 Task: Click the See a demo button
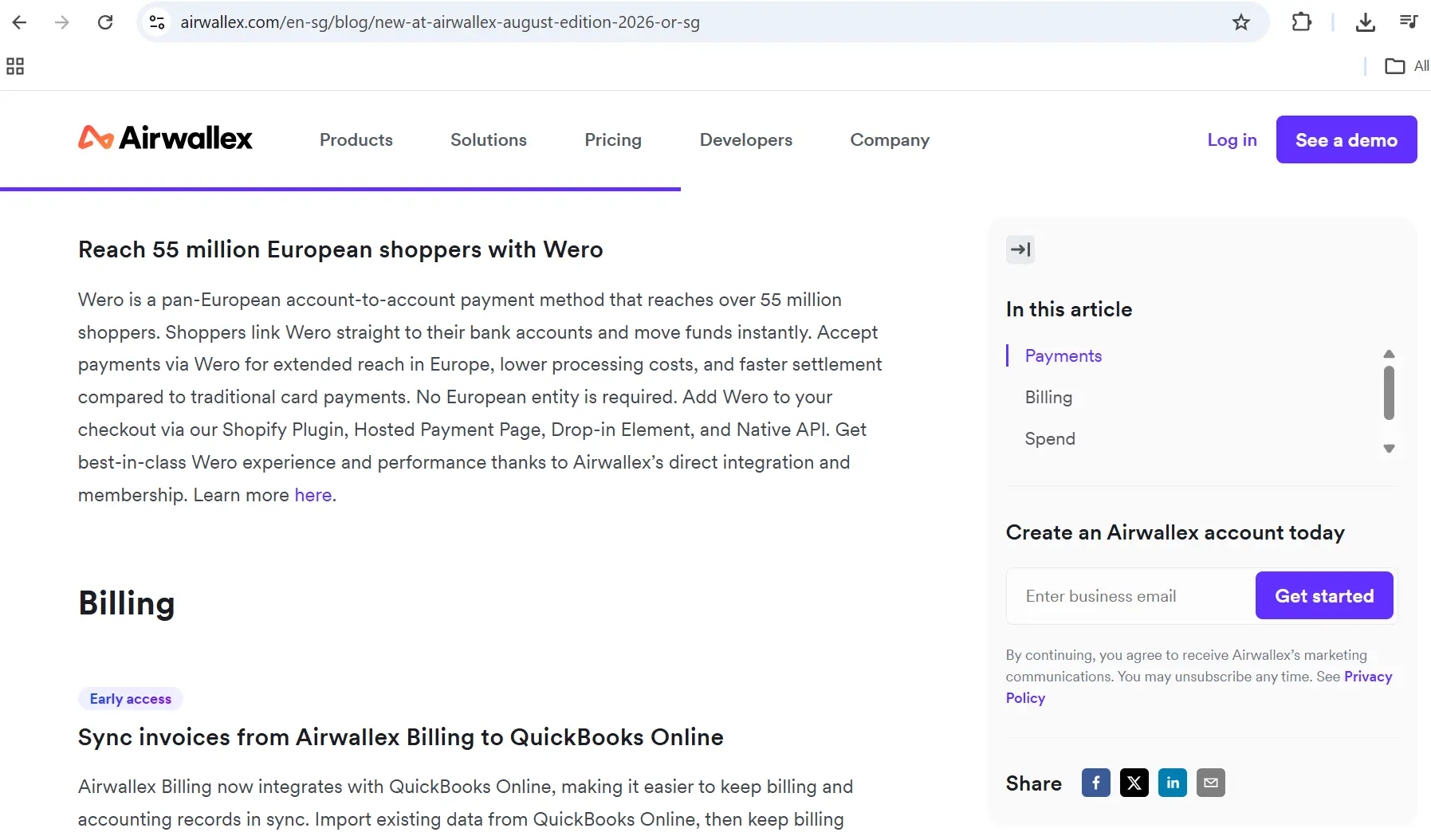tap(1346, 139)
